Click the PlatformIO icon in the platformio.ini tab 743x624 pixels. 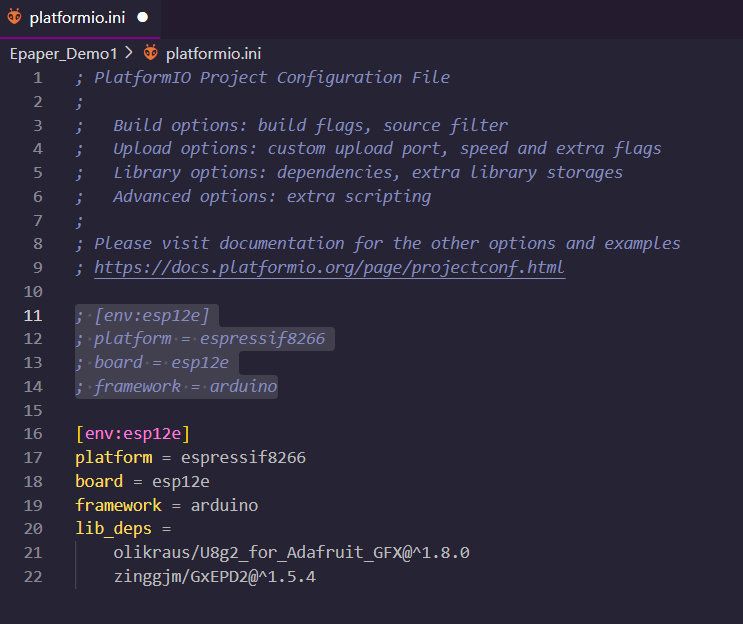click(14, 17)
